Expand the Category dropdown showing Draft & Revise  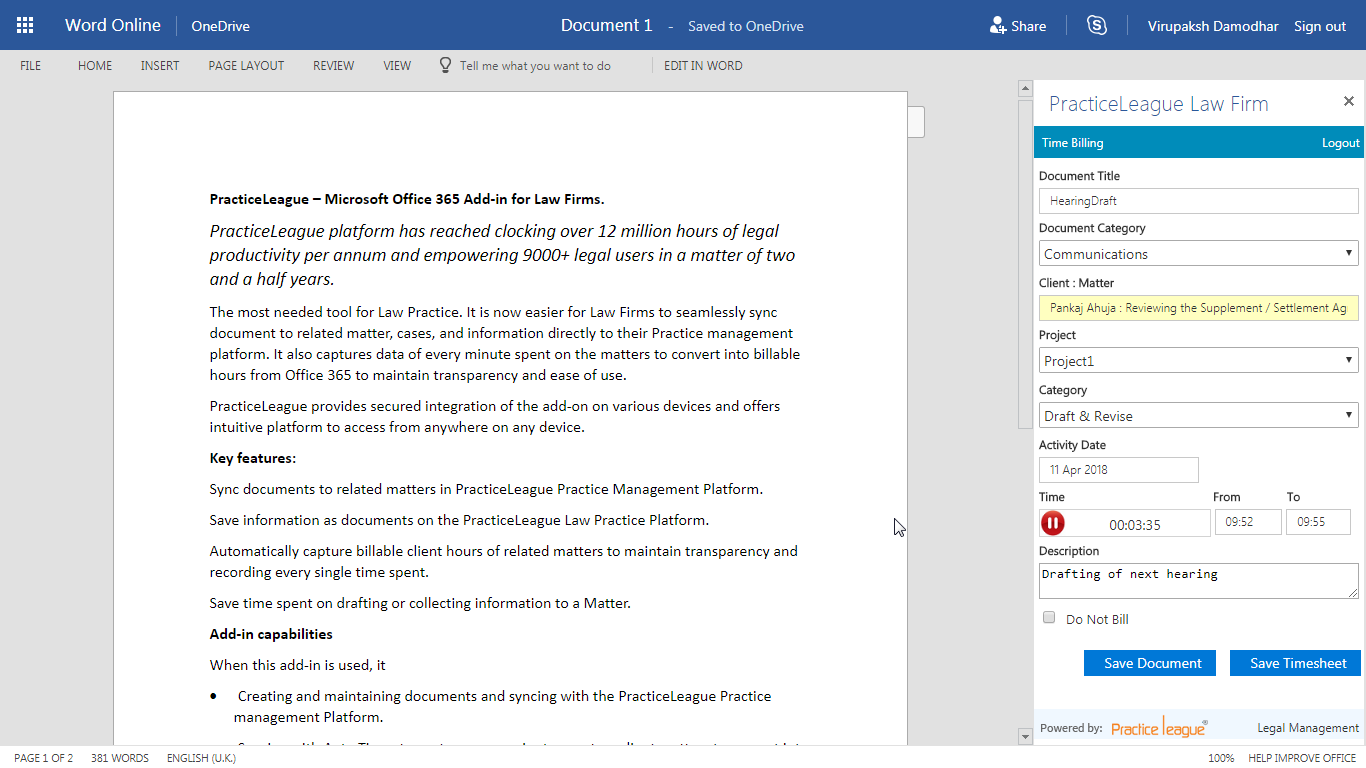tap(1198, 416)
